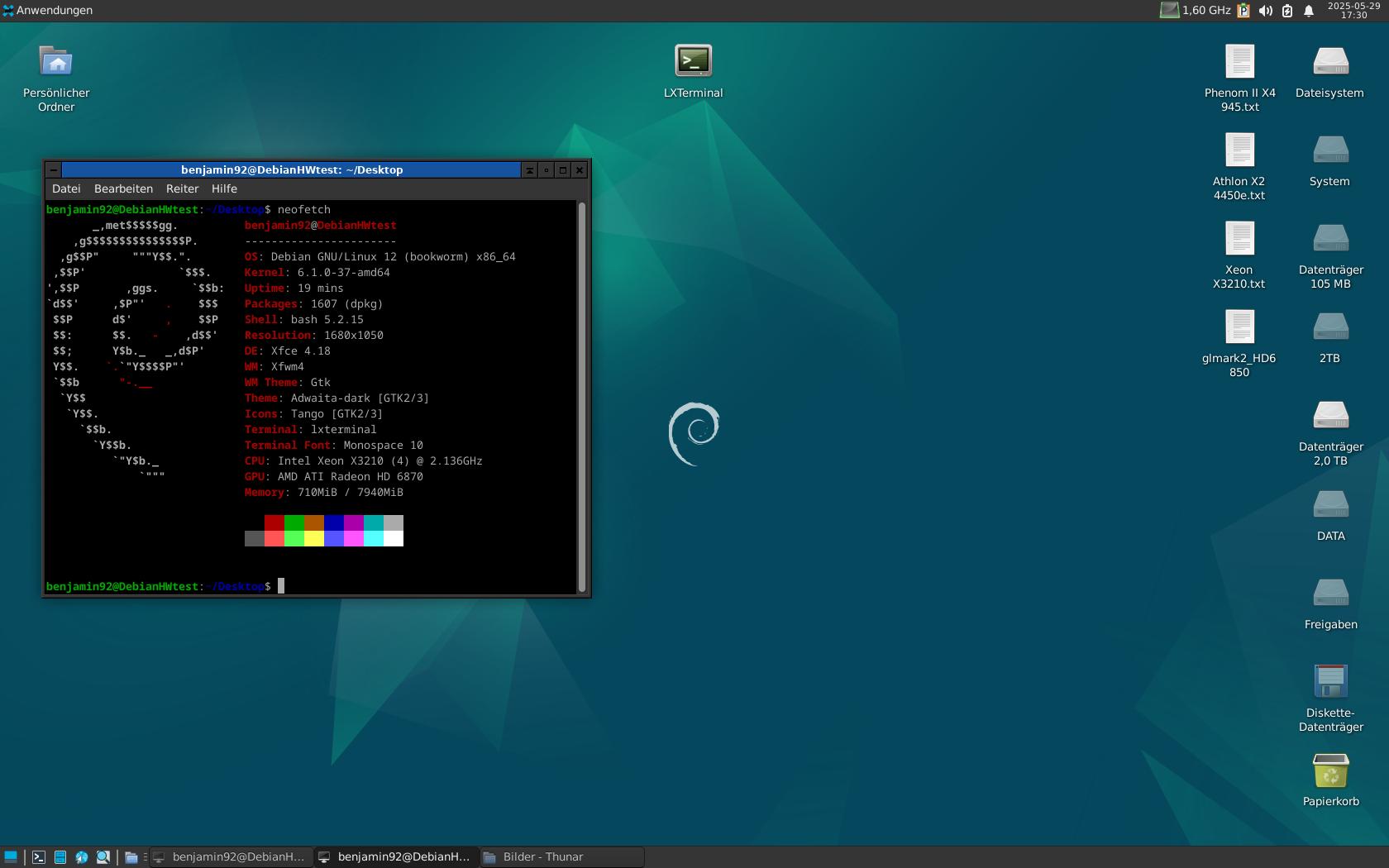Click the Icons line Tango
1389x868 pixels.
313,414
